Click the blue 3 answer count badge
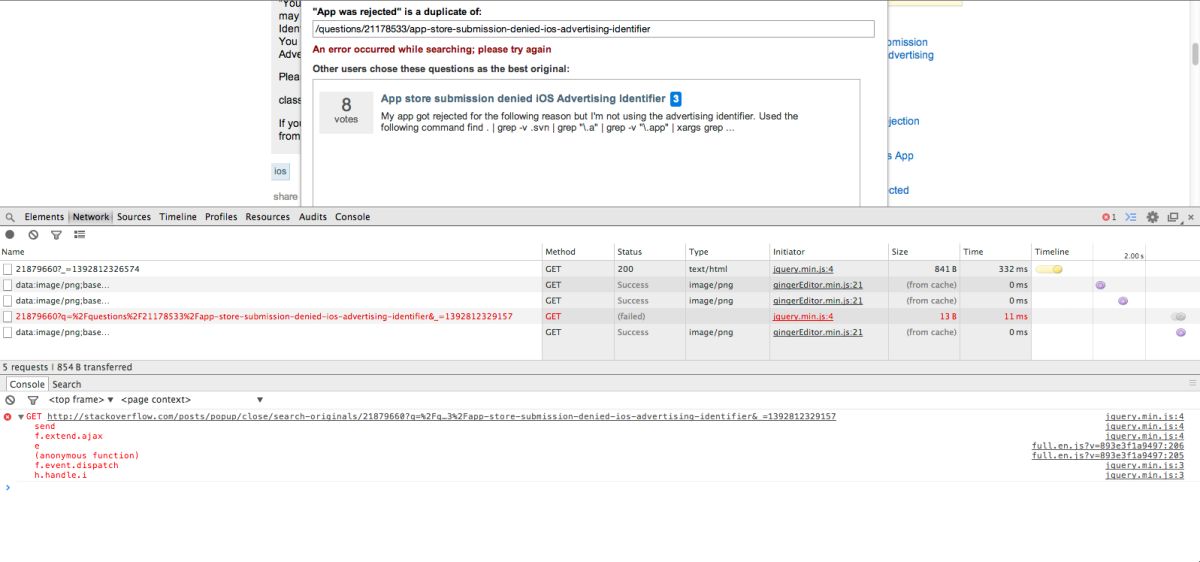This screenshot has height=562, width=1200. click(676, 99)
